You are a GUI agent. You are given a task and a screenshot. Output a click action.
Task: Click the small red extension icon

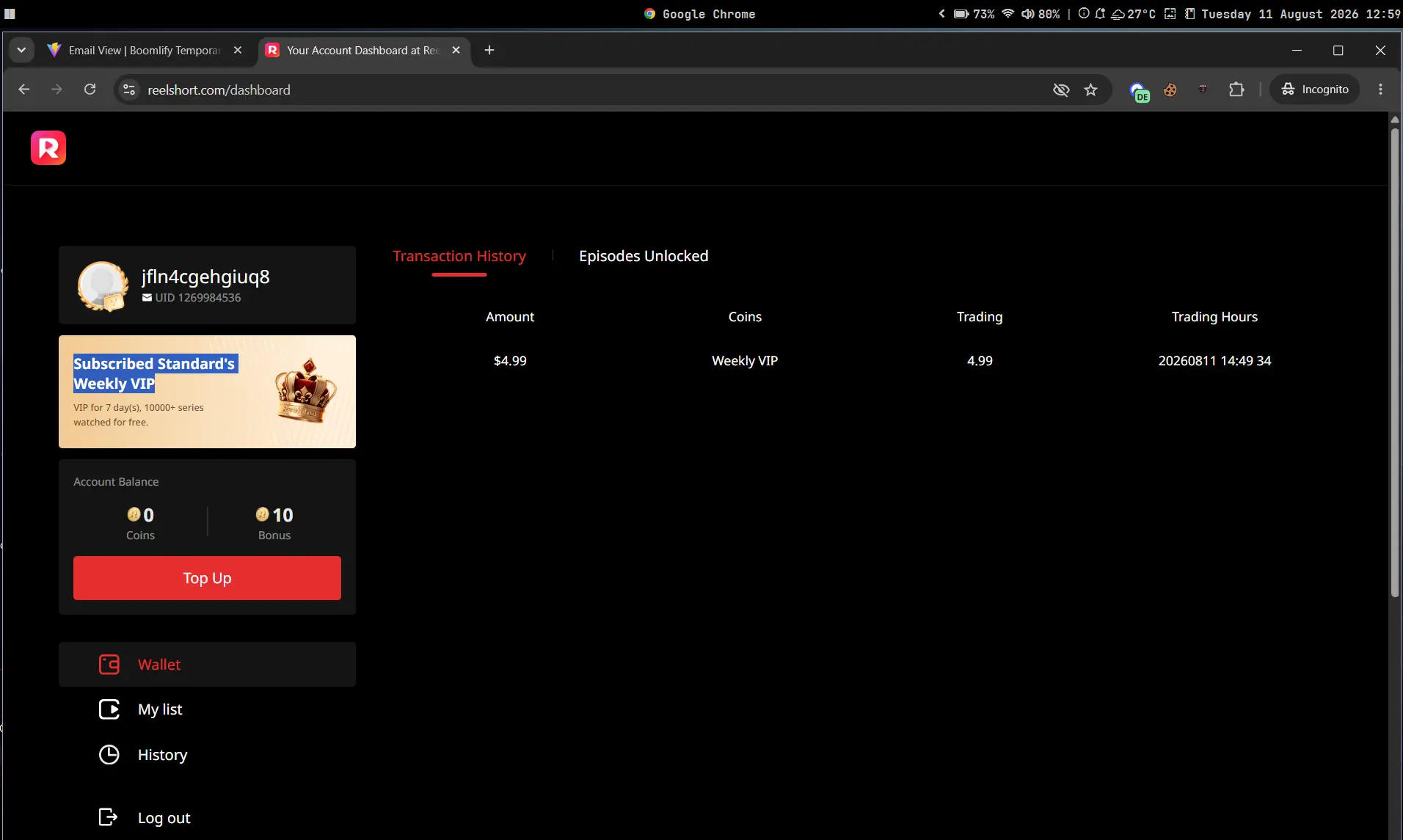pos(1203,90)
